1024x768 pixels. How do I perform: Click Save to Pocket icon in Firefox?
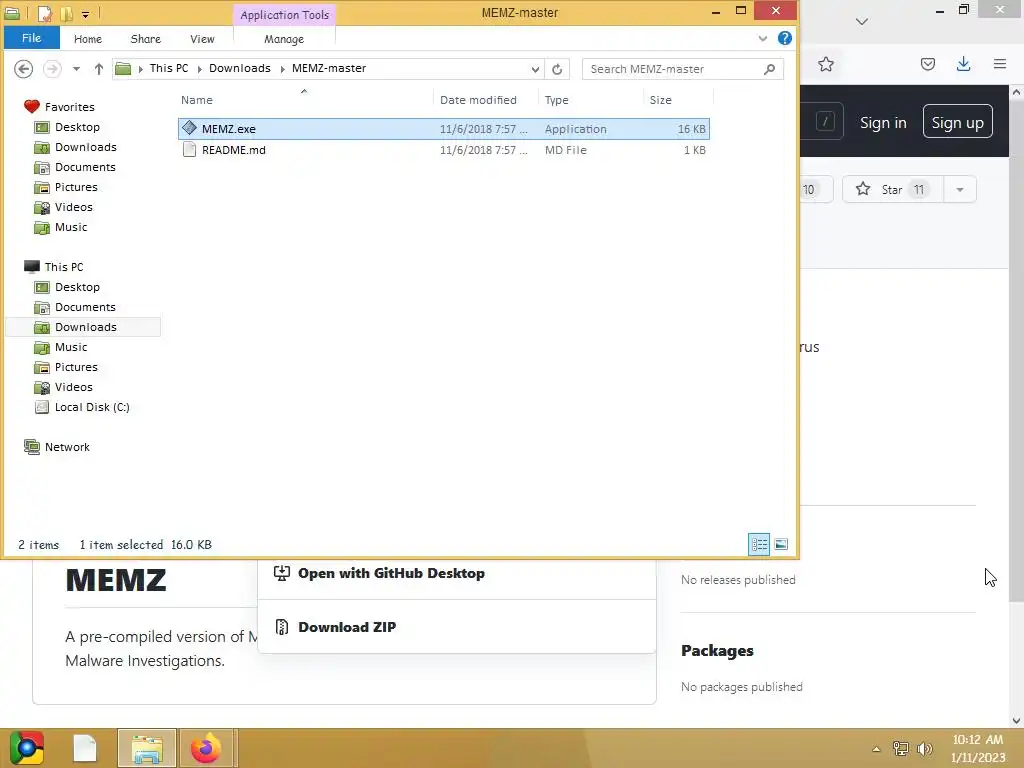[x=927, y=64]
